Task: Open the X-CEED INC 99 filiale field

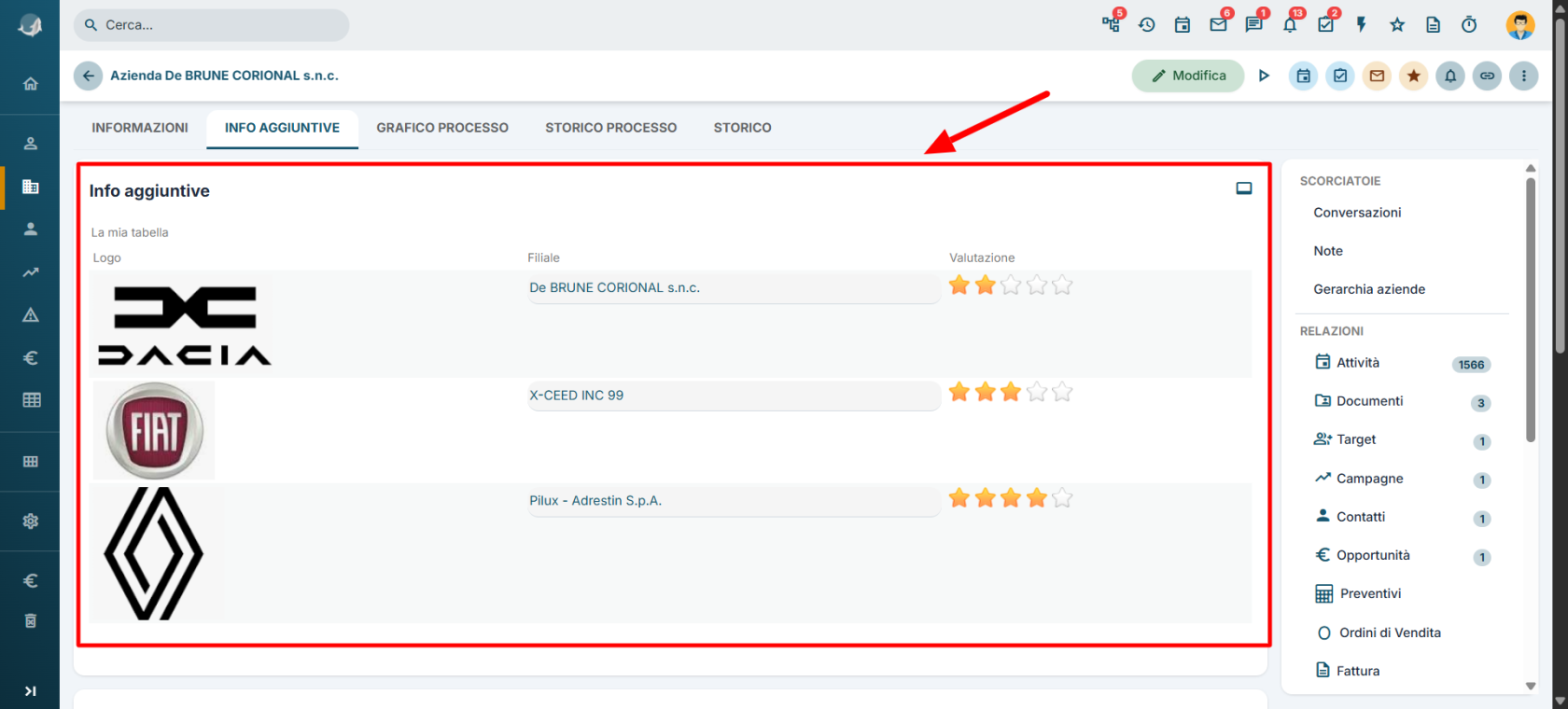Action: click(734, 396)
